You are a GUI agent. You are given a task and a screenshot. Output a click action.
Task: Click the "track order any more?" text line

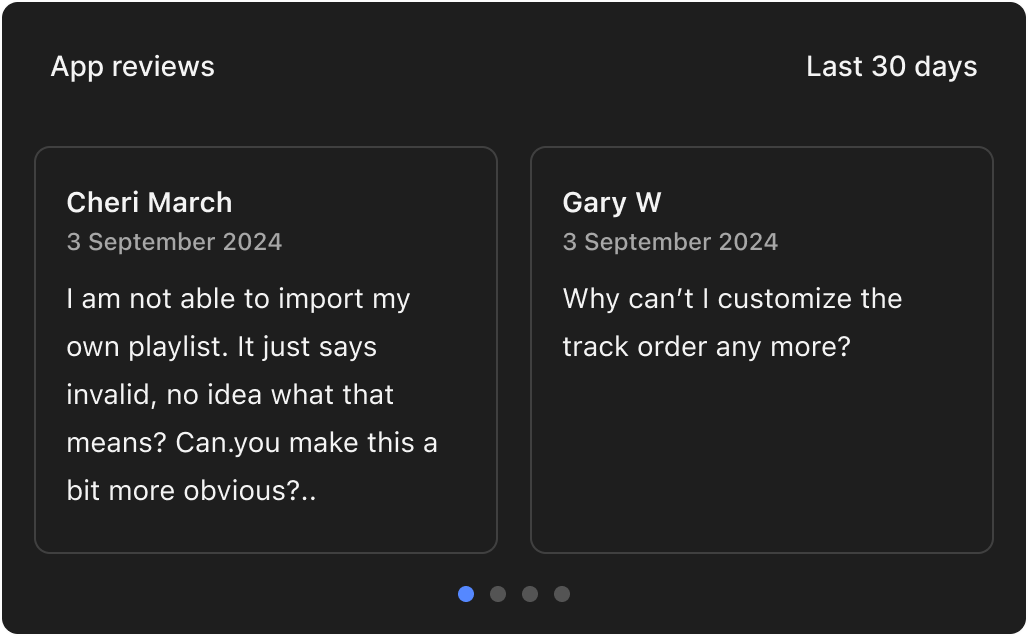click(x=706, y=347)
